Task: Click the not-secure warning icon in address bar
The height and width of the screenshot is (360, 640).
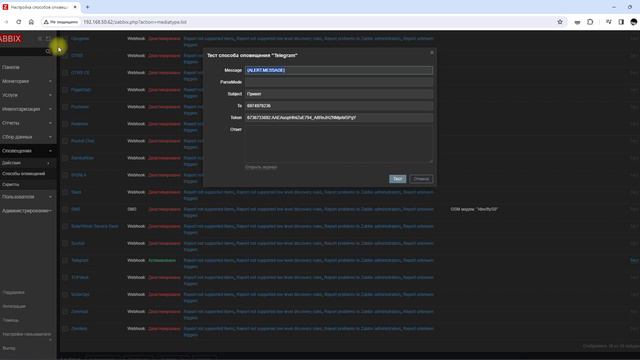Action: click(46, 22)
